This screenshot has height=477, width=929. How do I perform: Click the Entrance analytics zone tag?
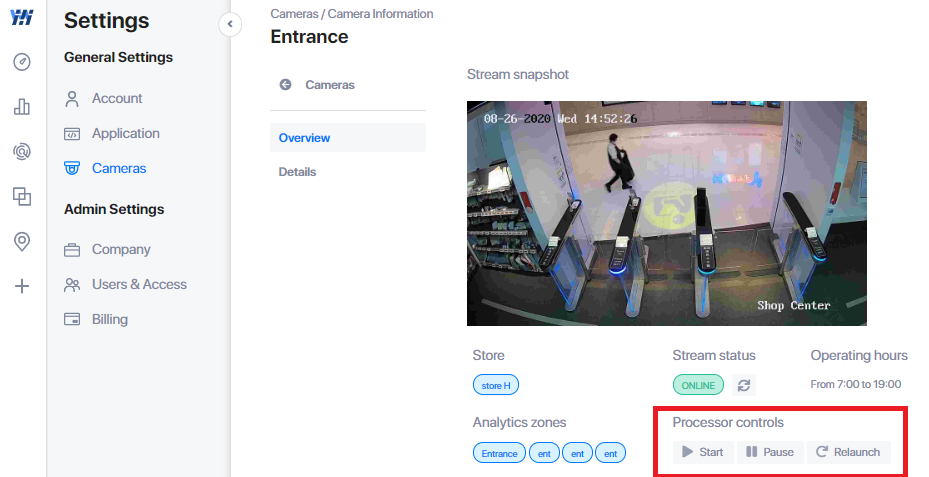click(499, 454)
